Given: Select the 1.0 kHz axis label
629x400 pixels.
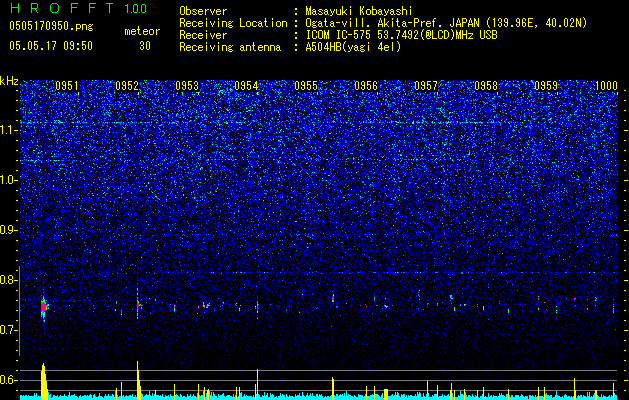Looking at the screenshot, I should pyautogui.click(x=9, y=180).
